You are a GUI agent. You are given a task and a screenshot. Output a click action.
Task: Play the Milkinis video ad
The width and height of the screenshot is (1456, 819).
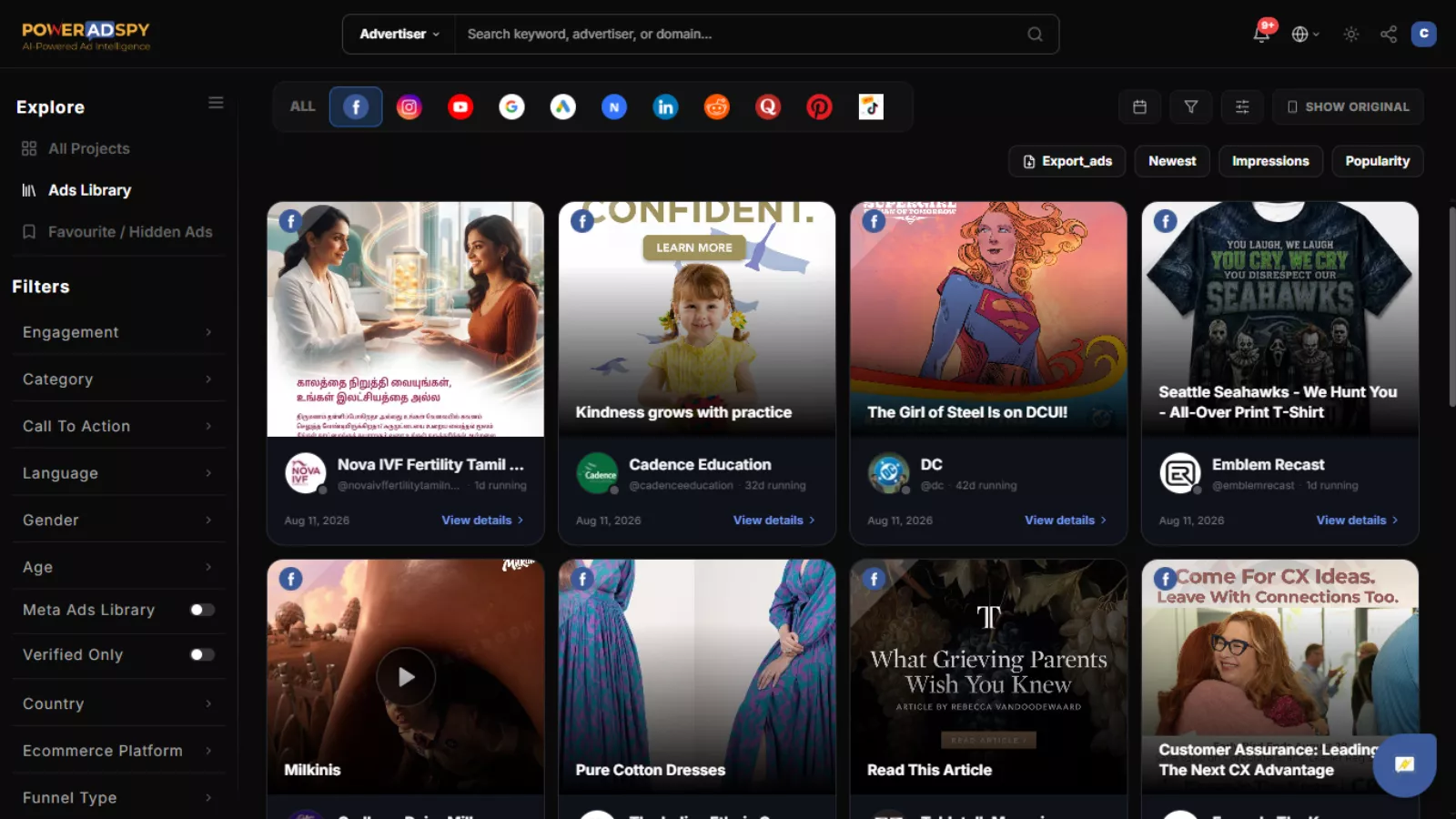(406, 677)
